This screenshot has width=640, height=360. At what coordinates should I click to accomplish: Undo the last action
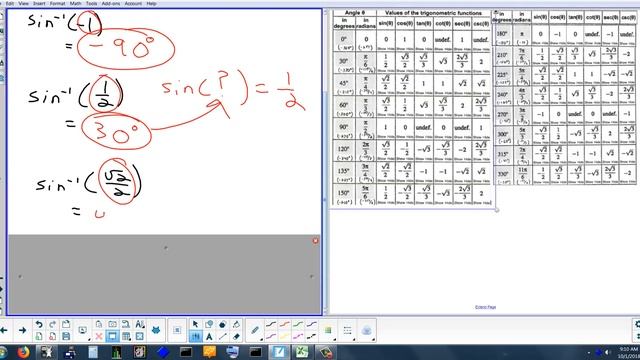point(39,324)
